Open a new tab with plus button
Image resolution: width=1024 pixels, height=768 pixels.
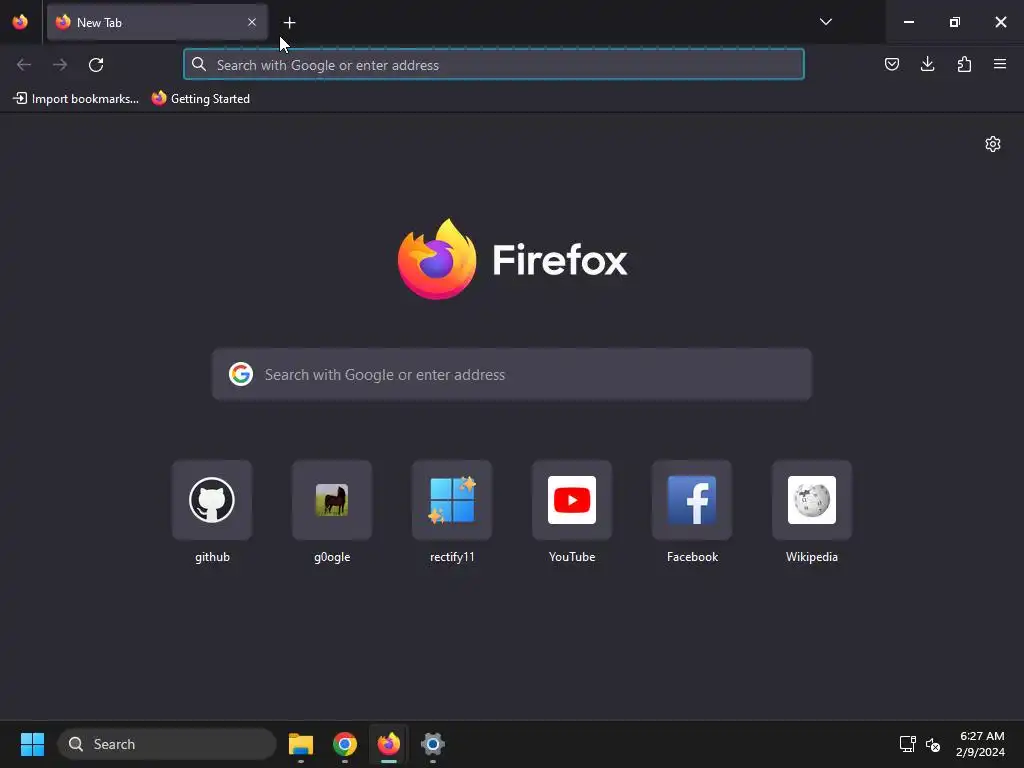pyautogui.click(x=289, y=23)
